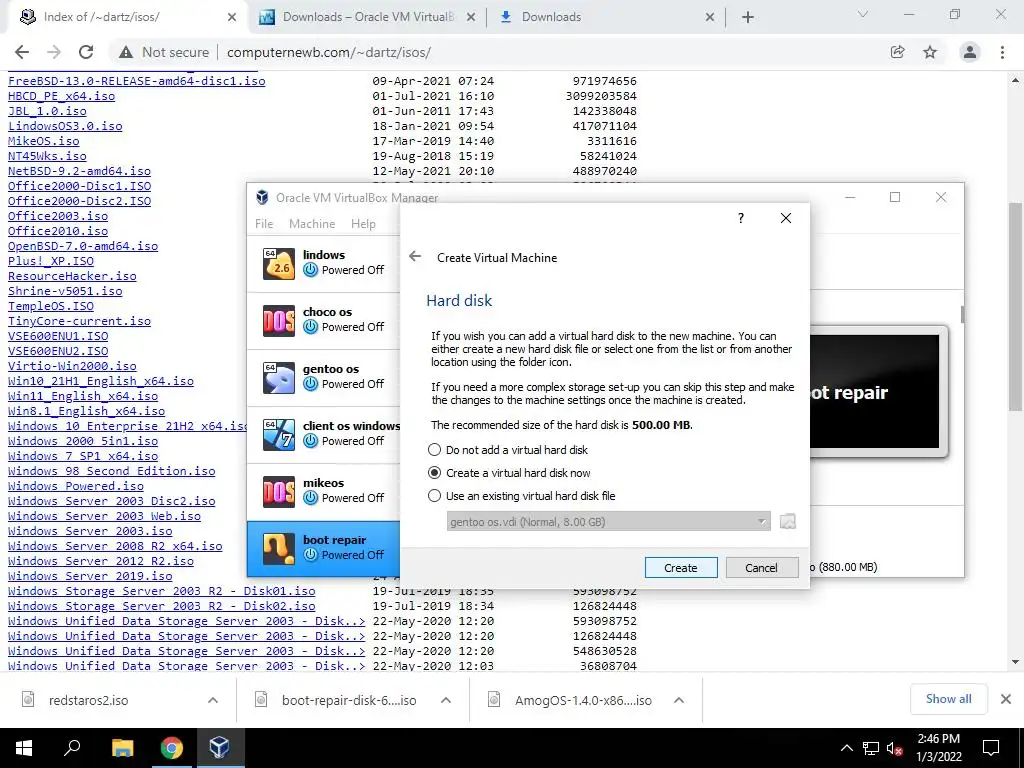1024x768 pixels.
Task: Click the folder icon beside the disk list
Action: [x=788, y=521]
